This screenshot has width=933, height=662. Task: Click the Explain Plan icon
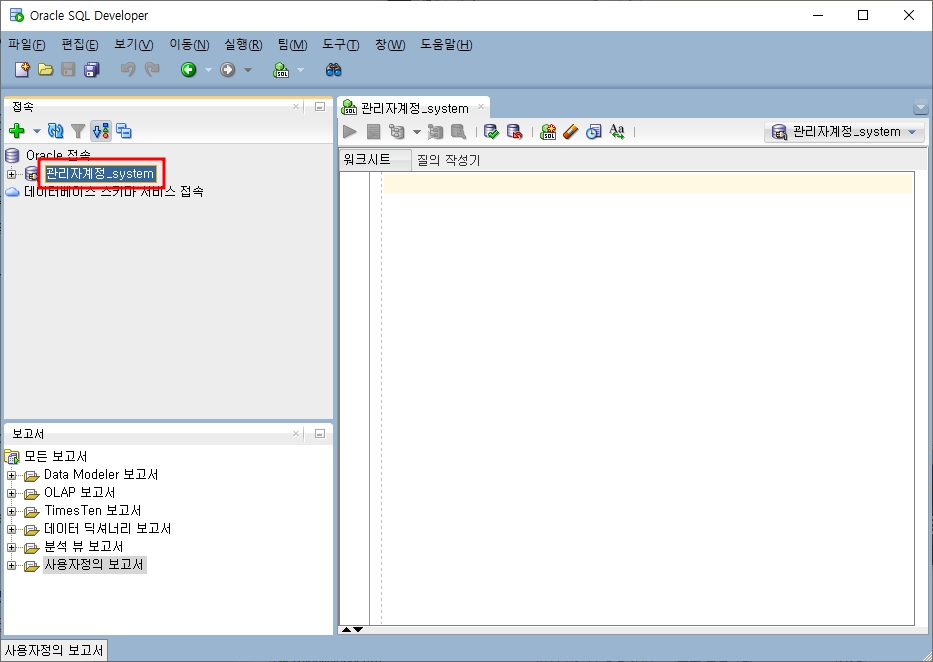point(396,131)
